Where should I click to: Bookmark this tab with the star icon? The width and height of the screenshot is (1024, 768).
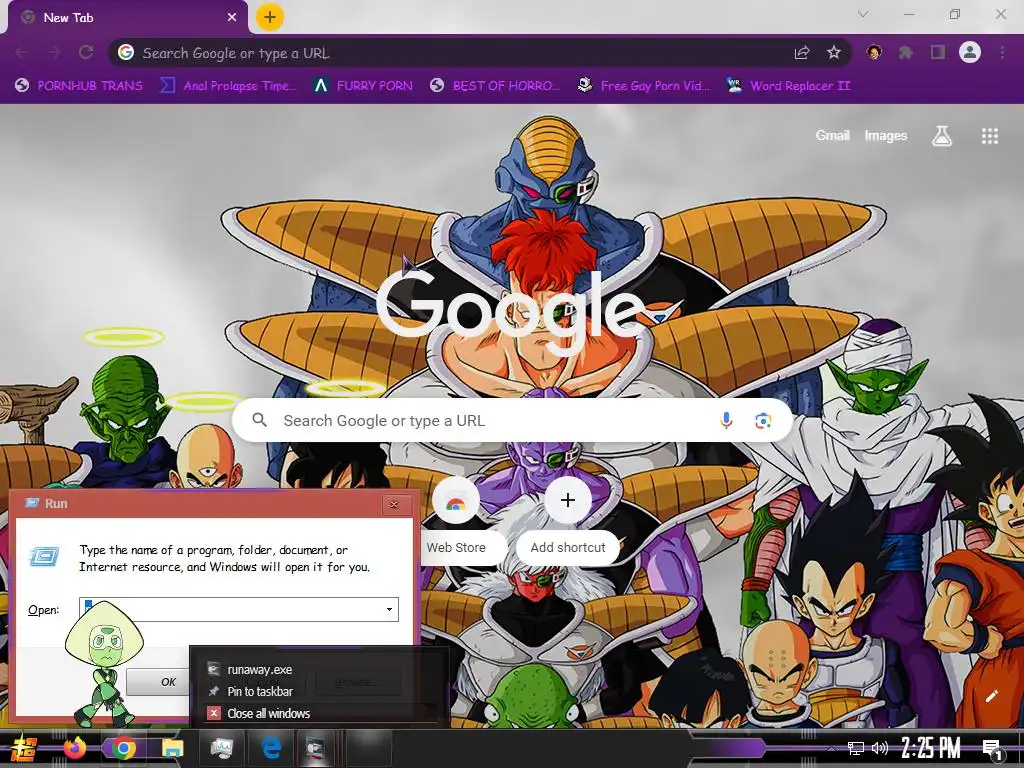pyautogui.click(x=834, y=53)
